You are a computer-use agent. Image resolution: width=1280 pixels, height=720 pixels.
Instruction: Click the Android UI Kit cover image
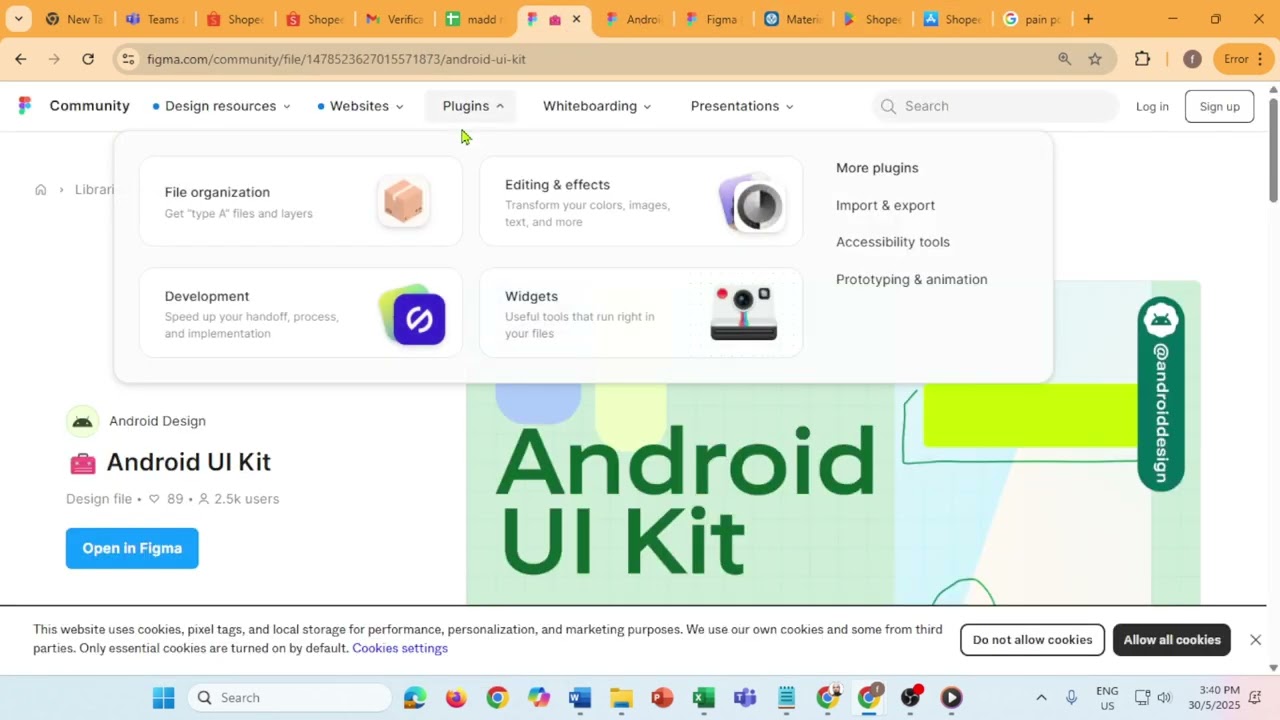(x=833, y=442)
